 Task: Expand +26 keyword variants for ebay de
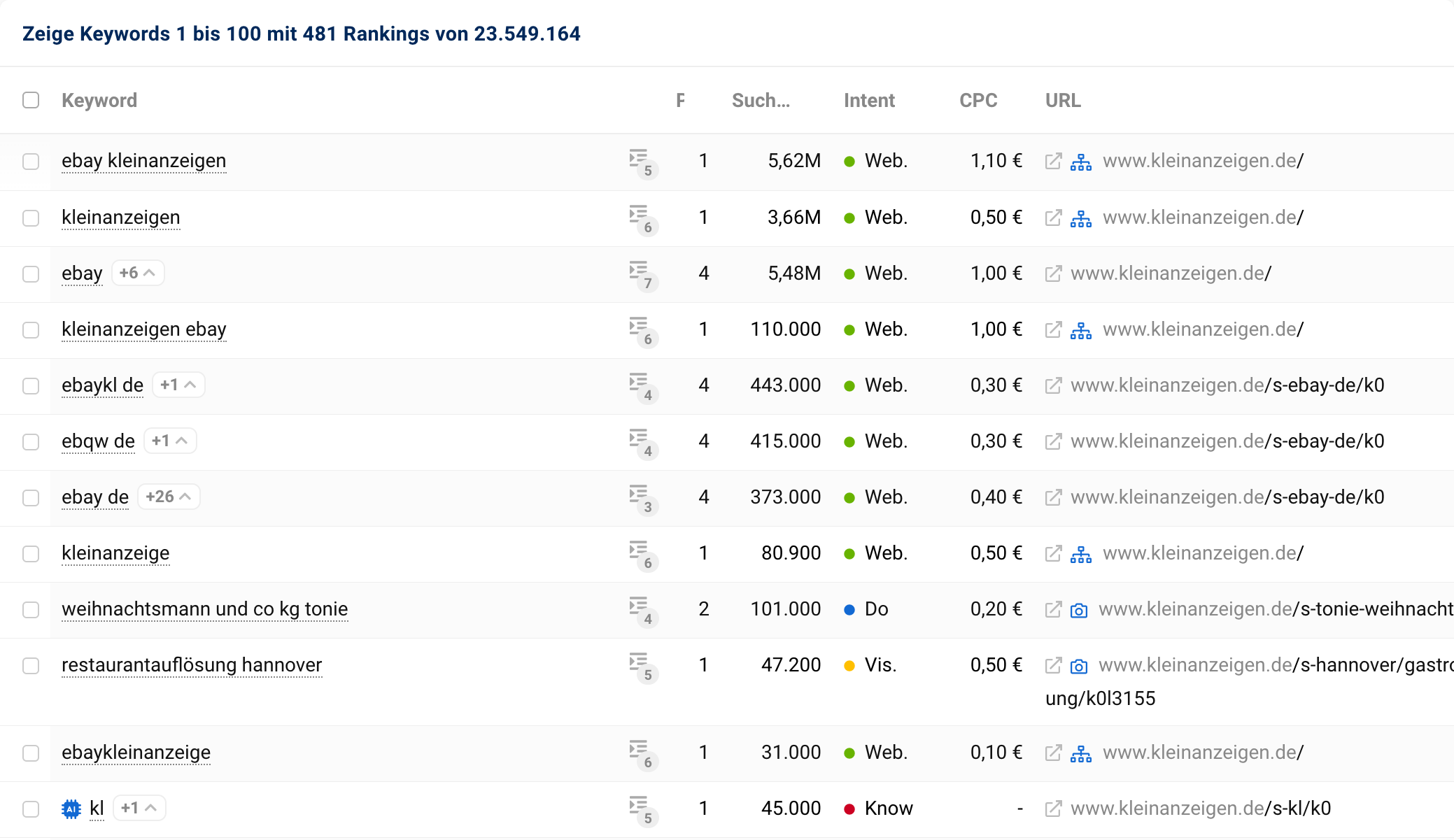169,497
